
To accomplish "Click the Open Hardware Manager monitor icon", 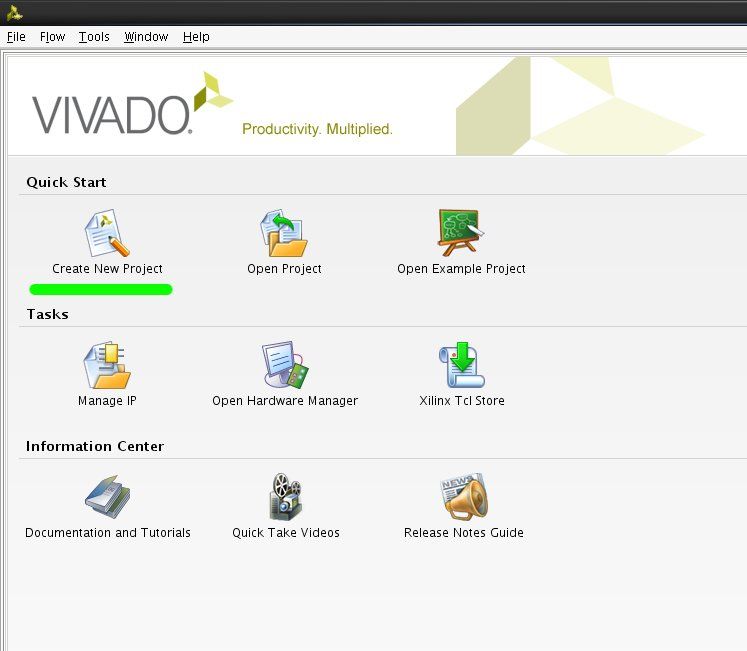I will click(285, 365).
